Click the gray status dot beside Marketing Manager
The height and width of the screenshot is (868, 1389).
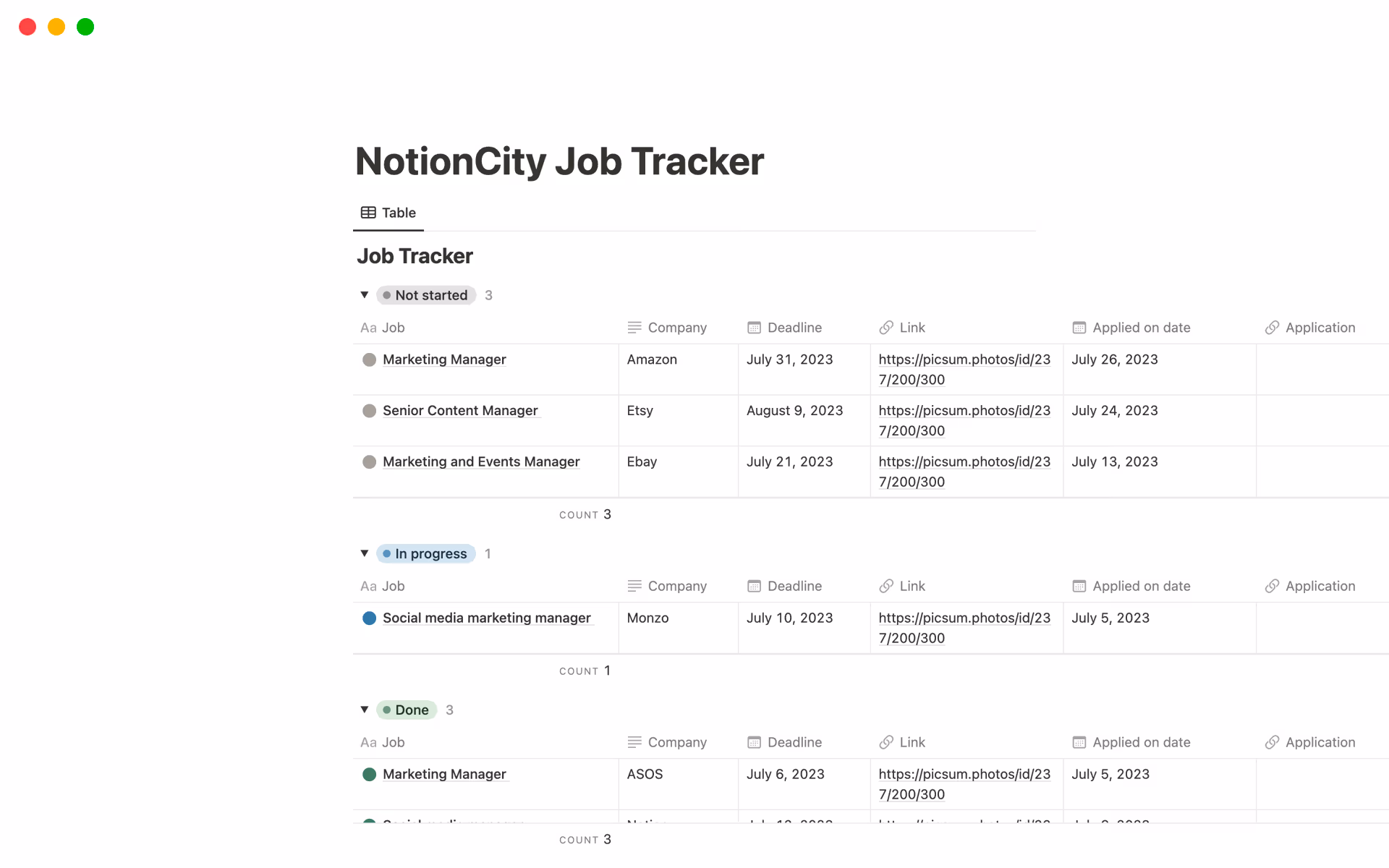[x=369, y=359]
